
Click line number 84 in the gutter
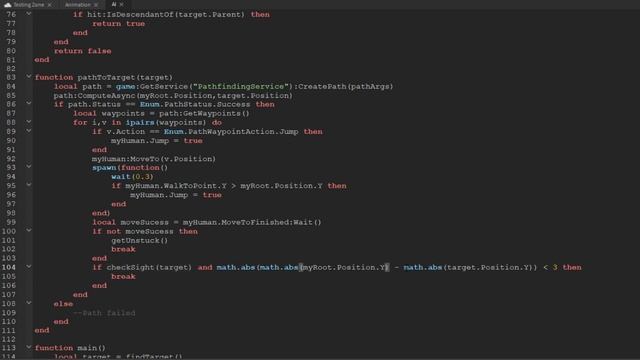[x=11, y=87]
